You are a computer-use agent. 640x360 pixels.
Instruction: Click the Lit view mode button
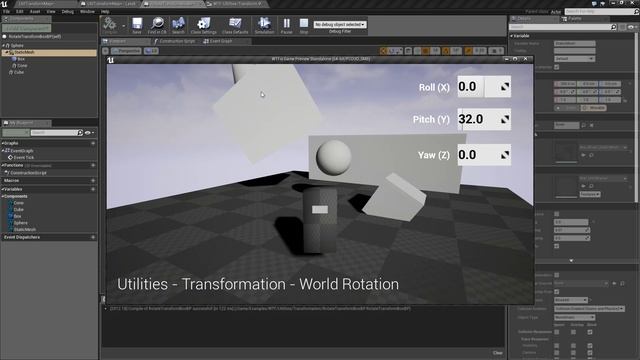point(151,51)
